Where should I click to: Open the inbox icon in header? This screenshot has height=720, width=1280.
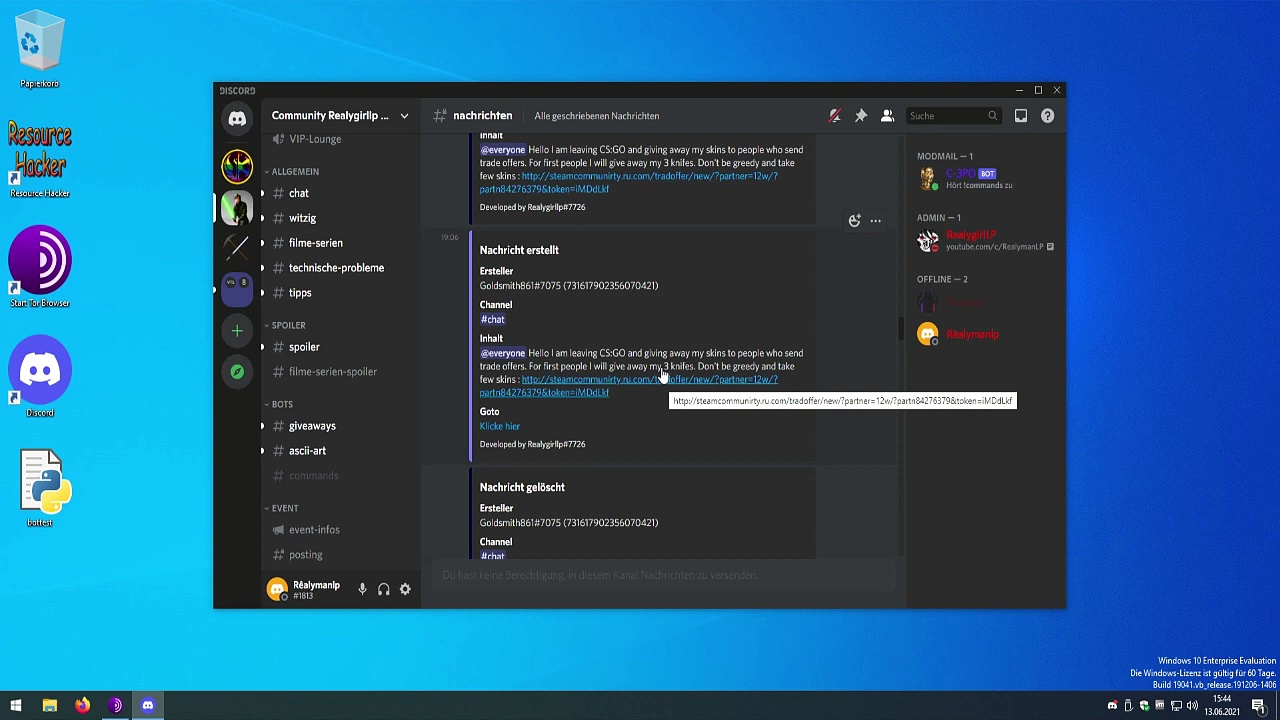coord(1021,116)
